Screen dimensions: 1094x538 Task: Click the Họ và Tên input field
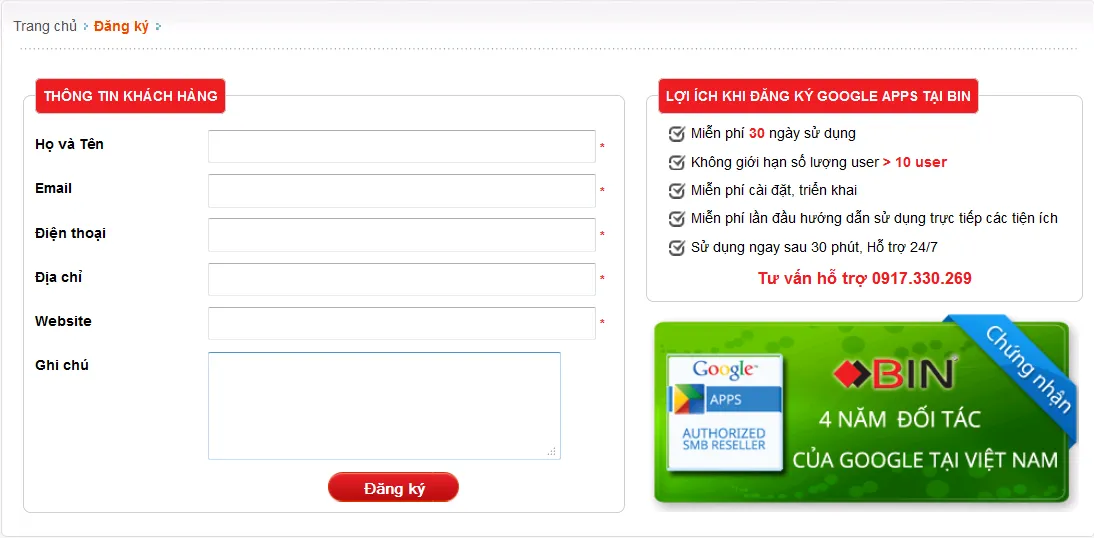(402, 147)
